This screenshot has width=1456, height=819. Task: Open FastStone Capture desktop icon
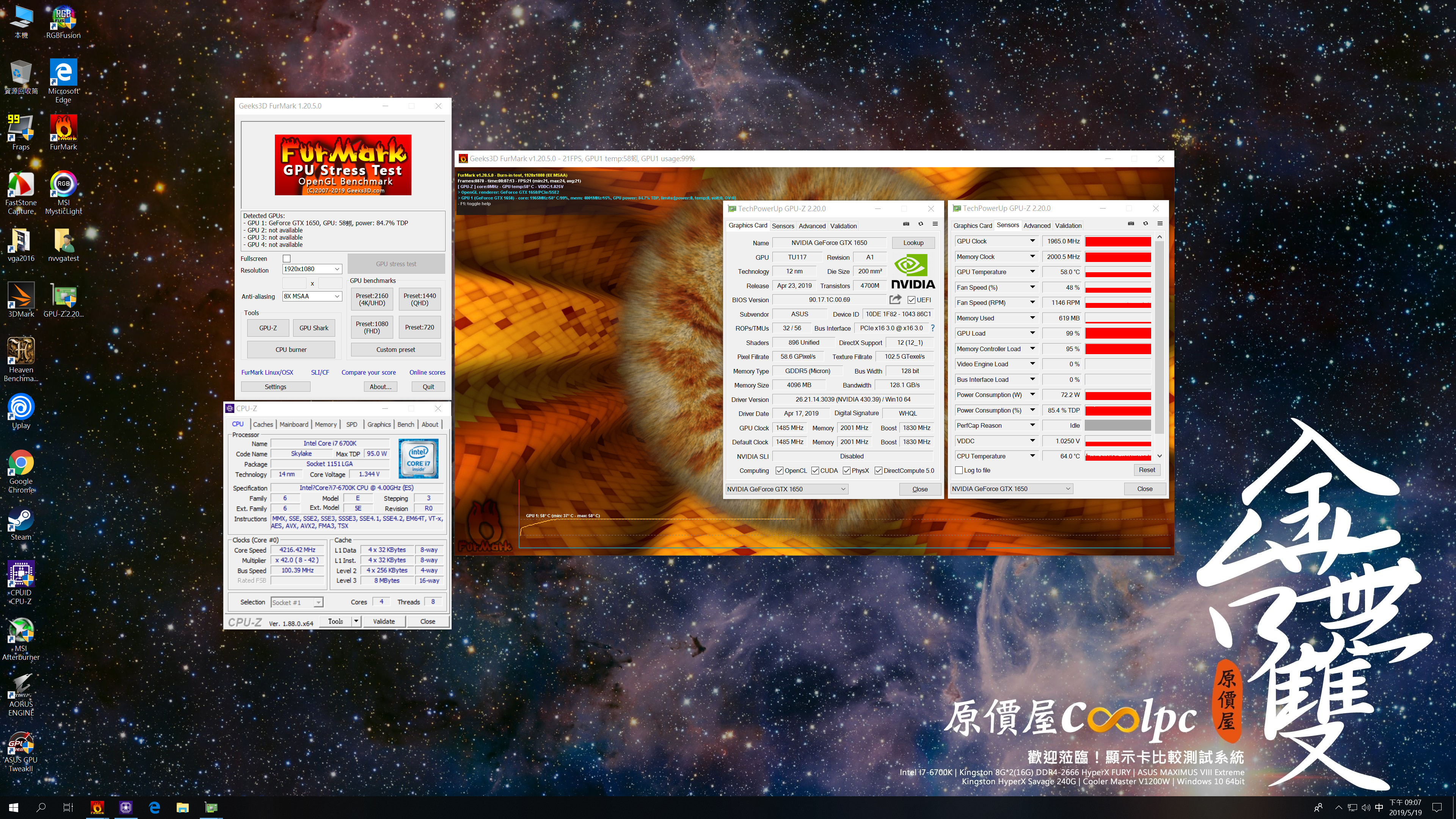tap(21, 193)
